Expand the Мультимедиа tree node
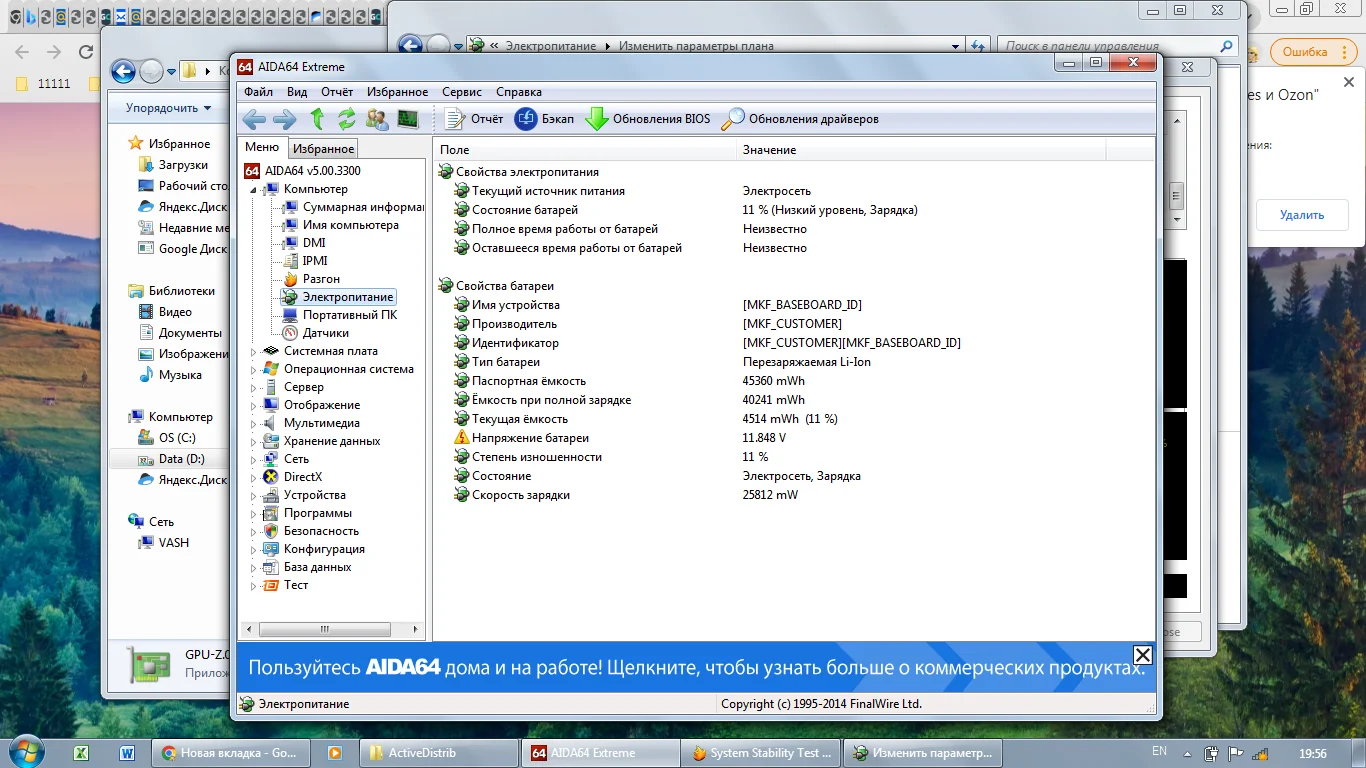Screen dimensions: 1366x768 coord(253,423)
